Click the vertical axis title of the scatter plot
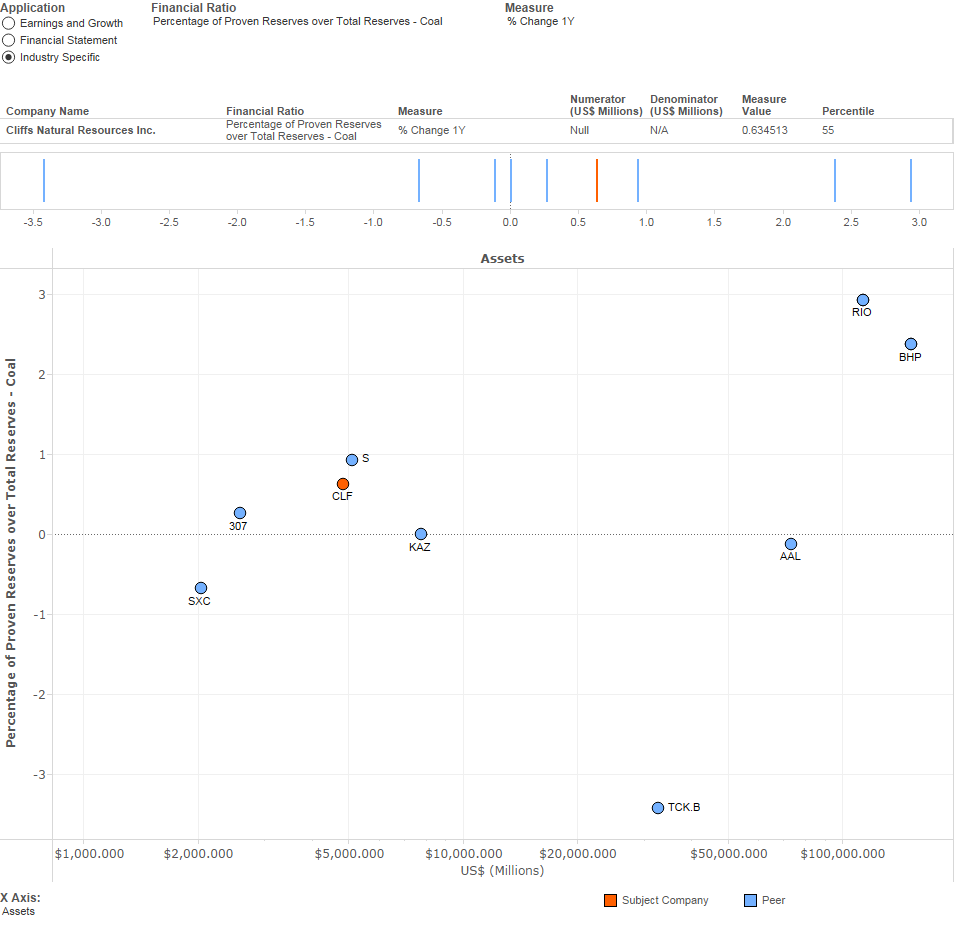954x934 pixels. point(10,552)
